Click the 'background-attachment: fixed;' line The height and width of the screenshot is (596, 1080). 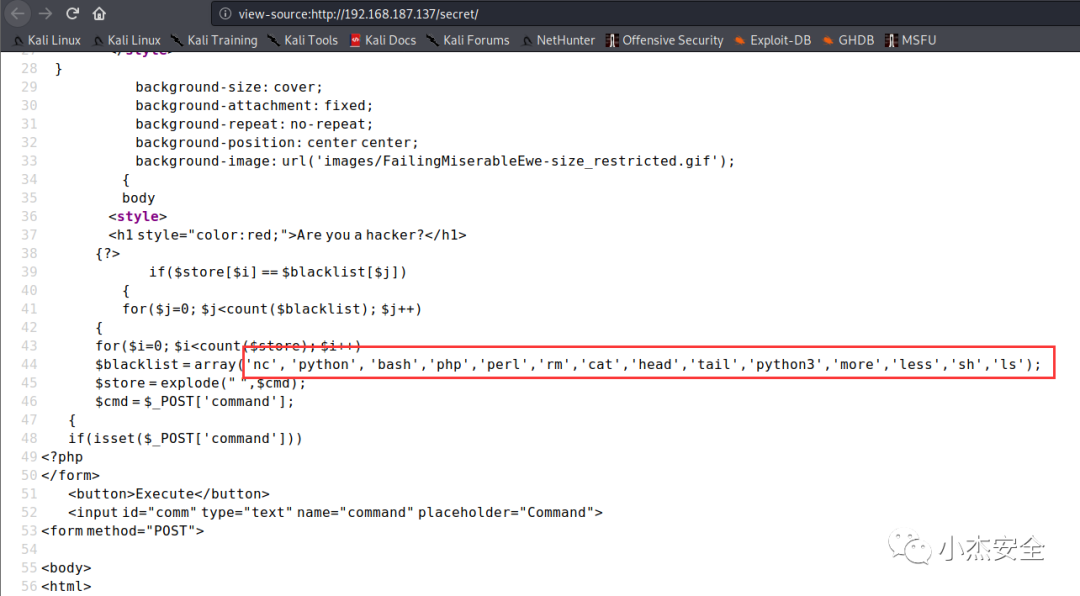tap(254, 105)
